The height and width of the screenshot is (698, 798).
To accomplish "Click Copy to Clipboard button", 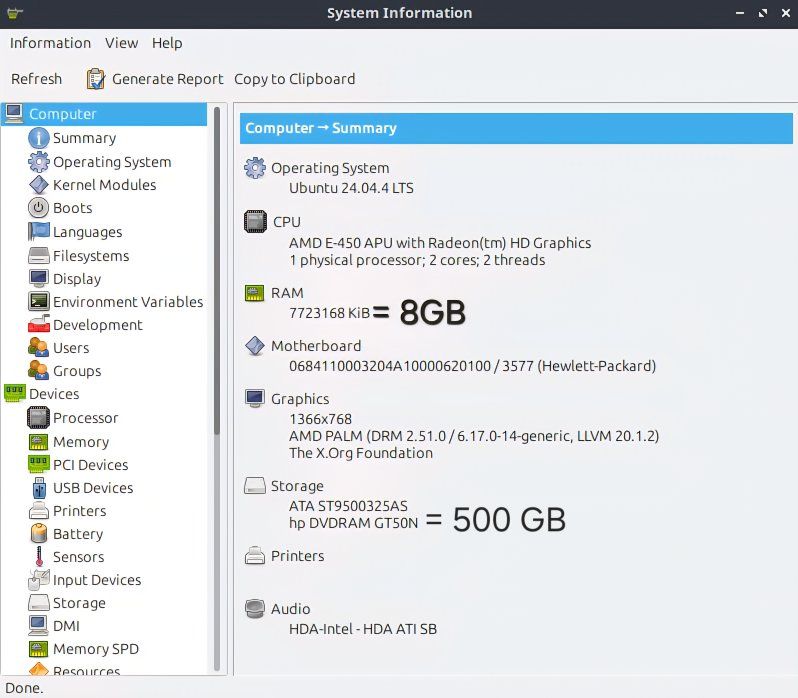I will pos(294,79).
